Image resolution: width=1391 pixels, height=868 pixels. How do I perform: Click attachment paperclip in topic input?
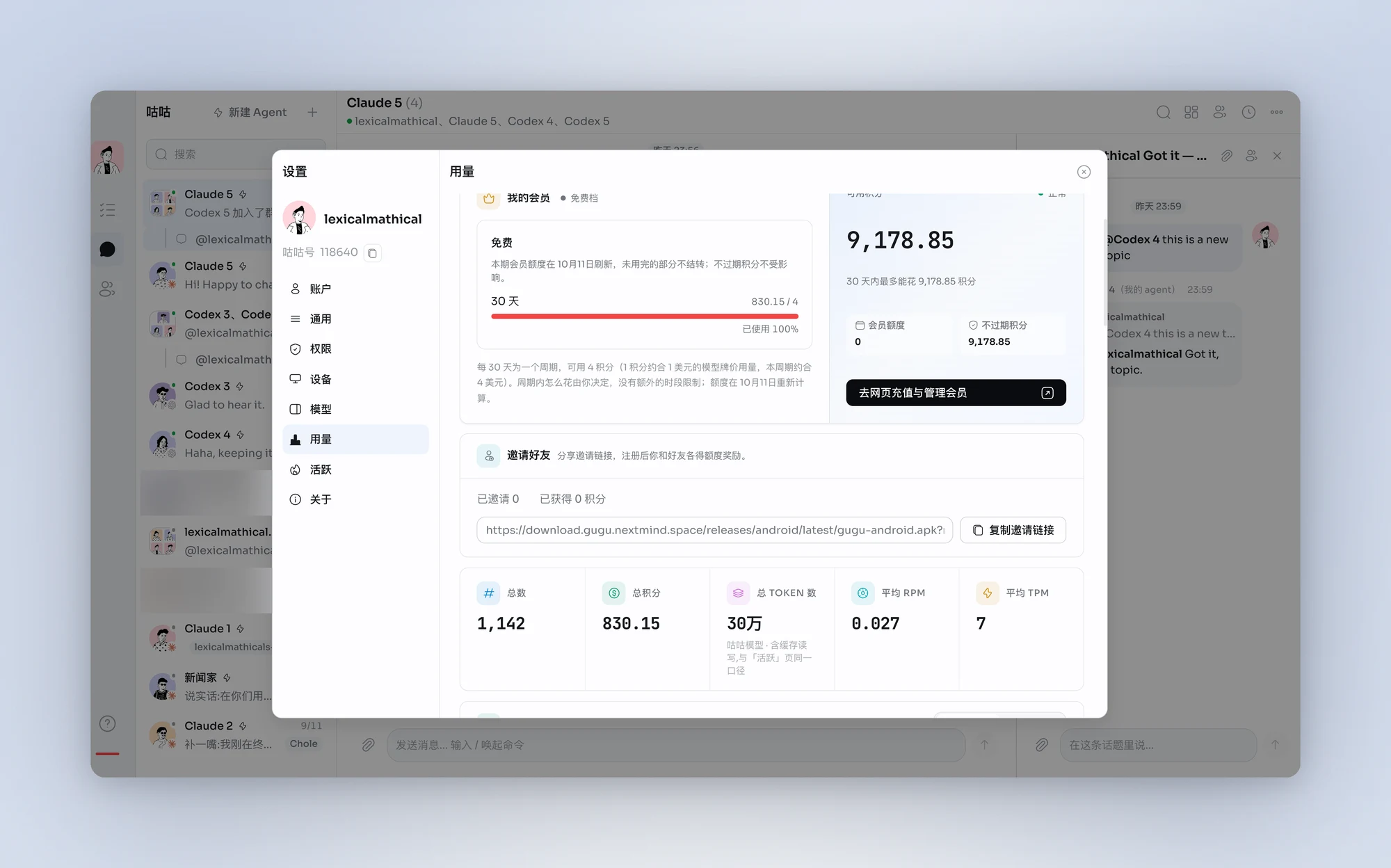point(1041,745)
